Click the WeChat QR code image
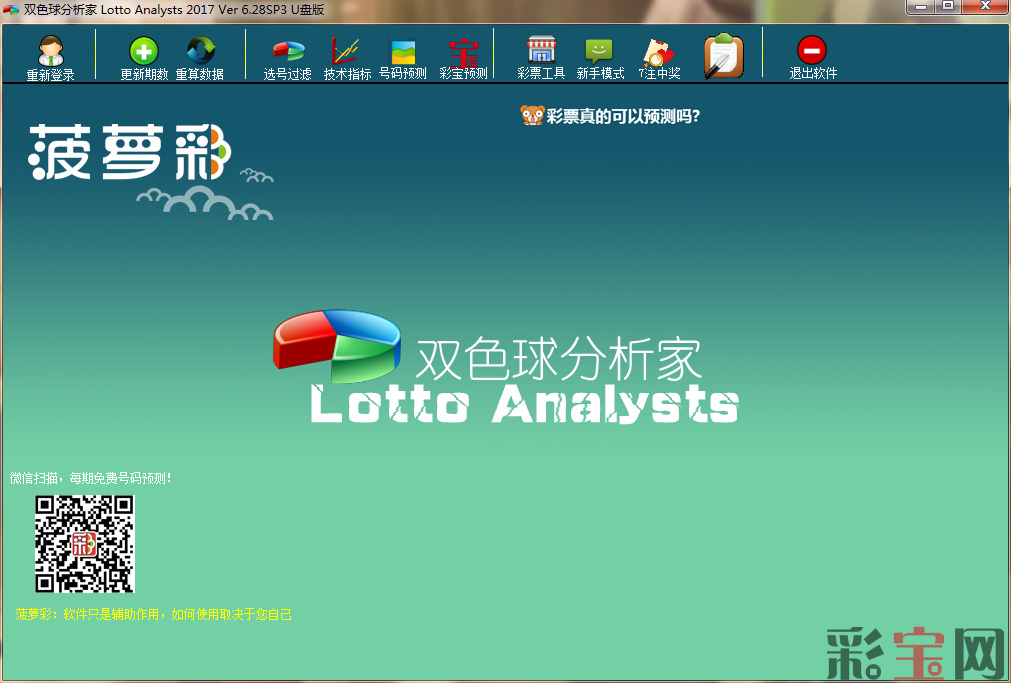This screenshot has height=683, width=1011. [x=85, y=544]
